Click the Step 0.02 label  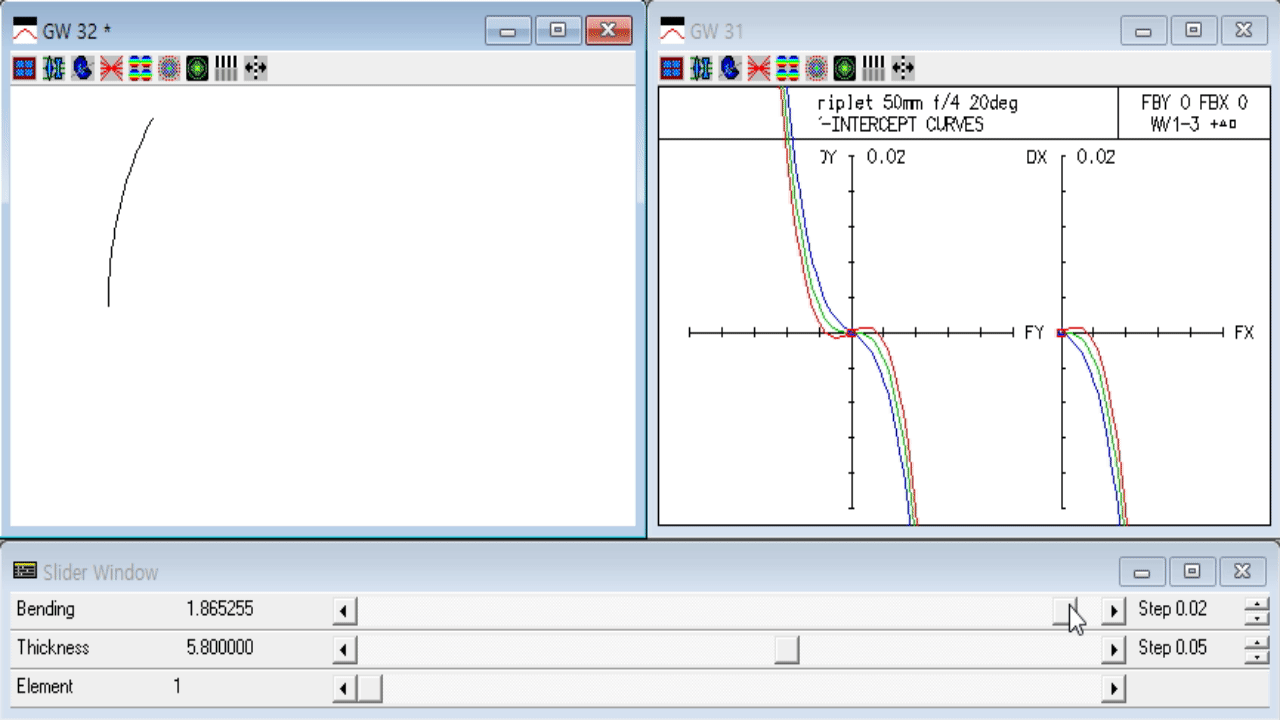click(x=1172, y=609)
